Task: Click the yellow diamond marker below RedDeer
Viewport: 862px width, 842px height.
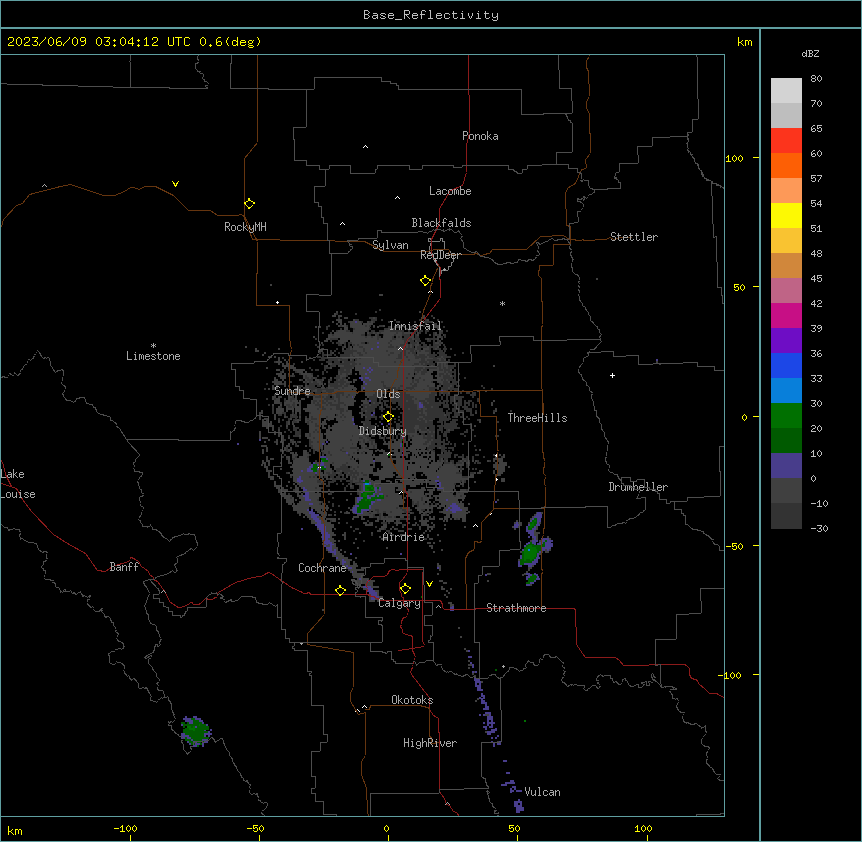Action: pos(425,281)
